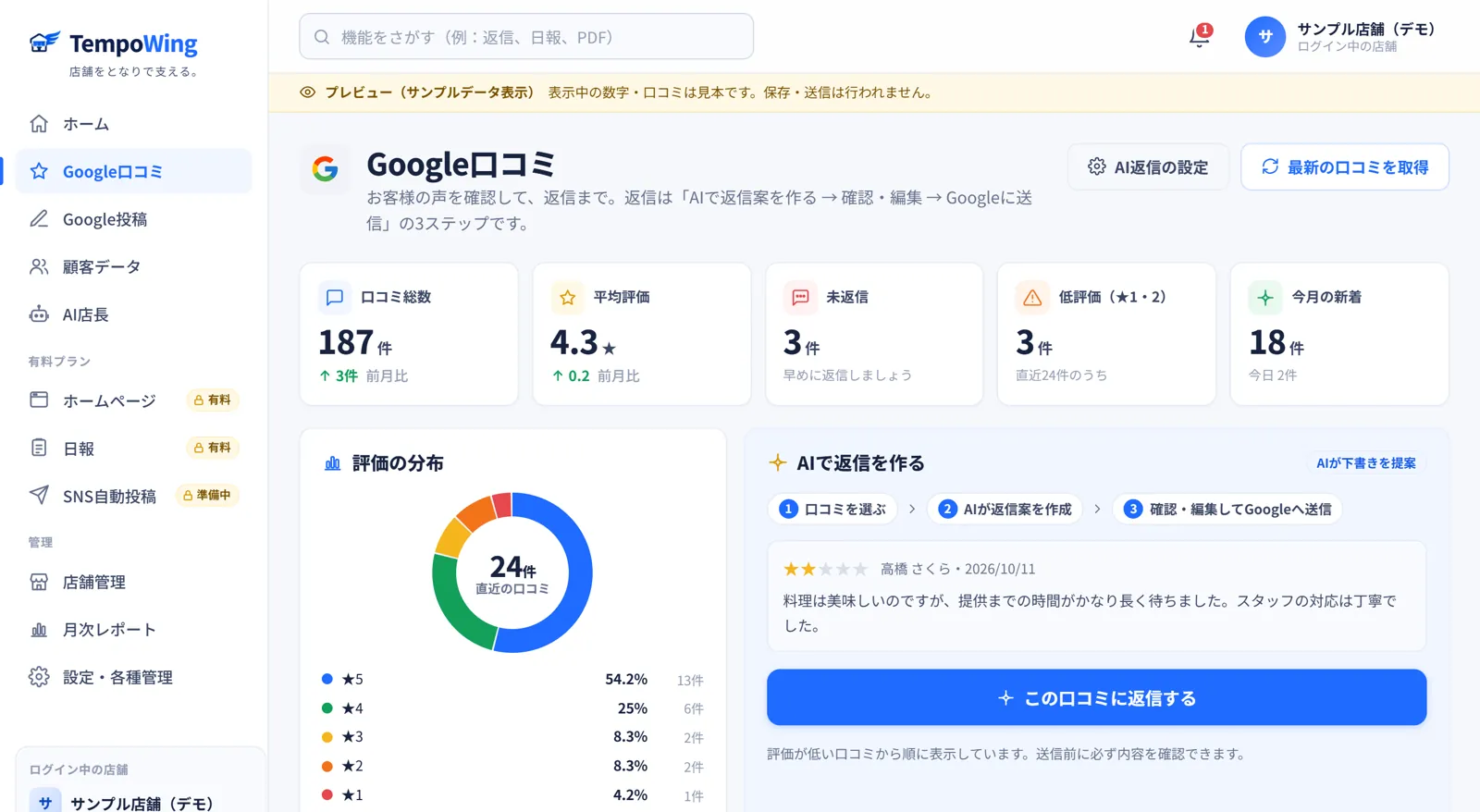Open the Google投稿 sidebar item
Image resolution: width=1480 pixels, height=812 pixels.
133,219
